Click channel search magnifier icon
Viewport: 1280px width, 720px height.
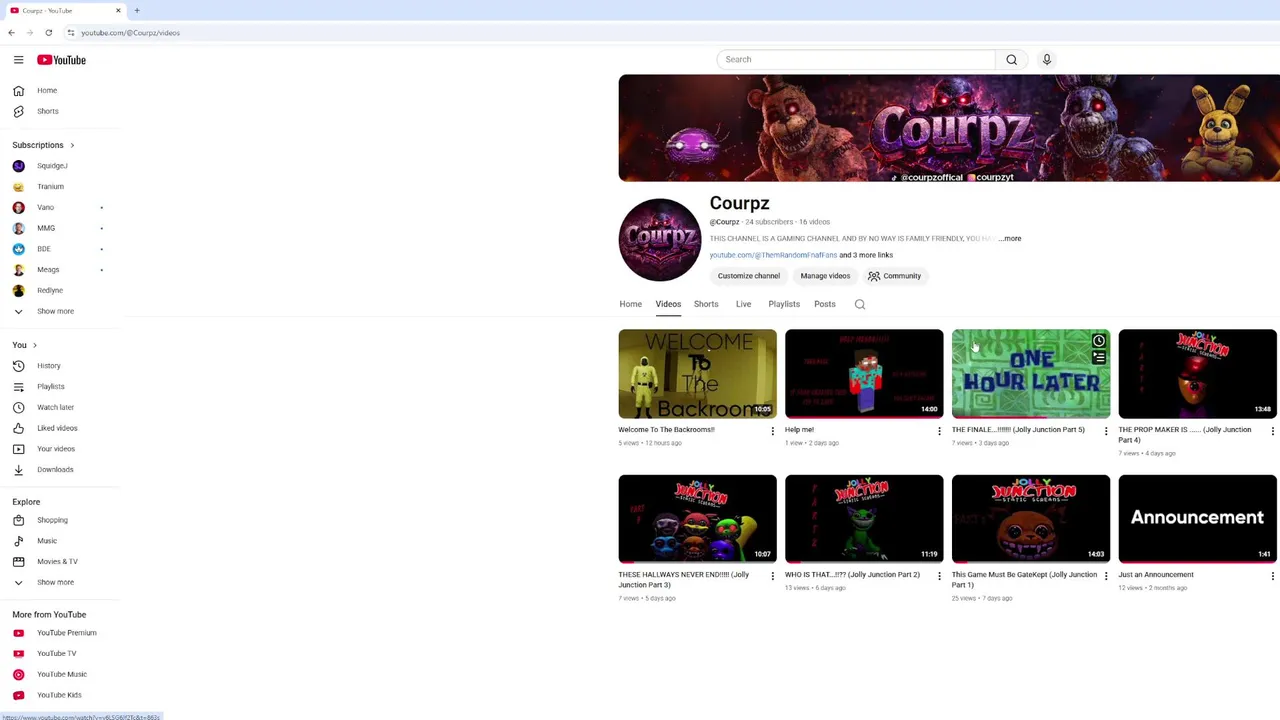coord(860,304)
